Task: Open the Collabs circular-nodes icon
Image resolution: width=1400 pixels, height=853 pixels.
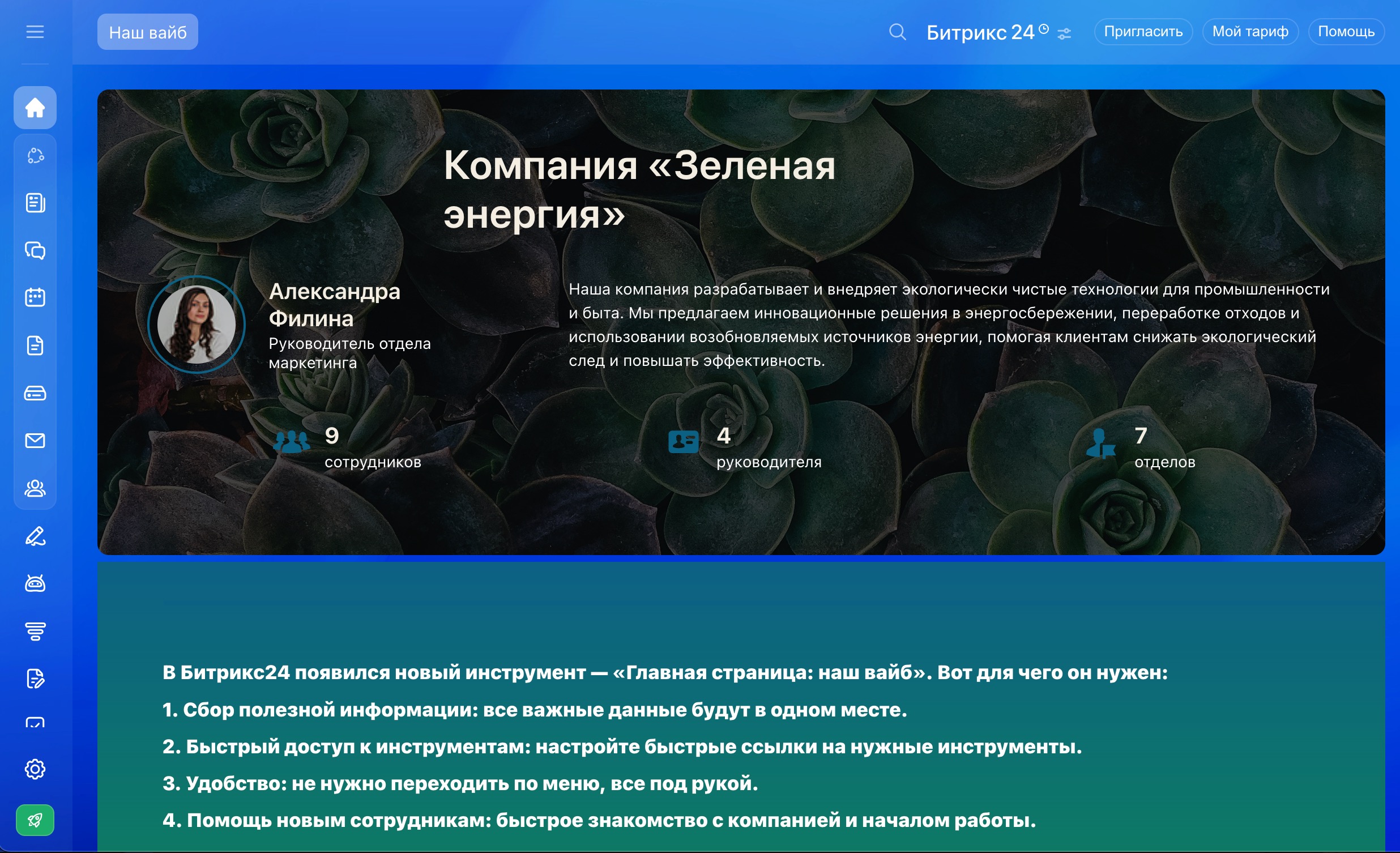Action: click(35, 156)
